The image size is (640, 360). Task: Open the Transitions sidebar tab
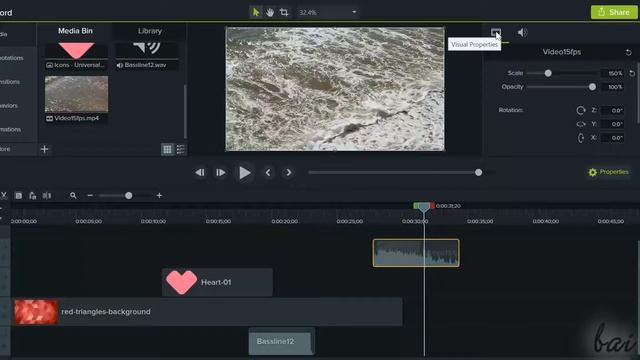10,82
